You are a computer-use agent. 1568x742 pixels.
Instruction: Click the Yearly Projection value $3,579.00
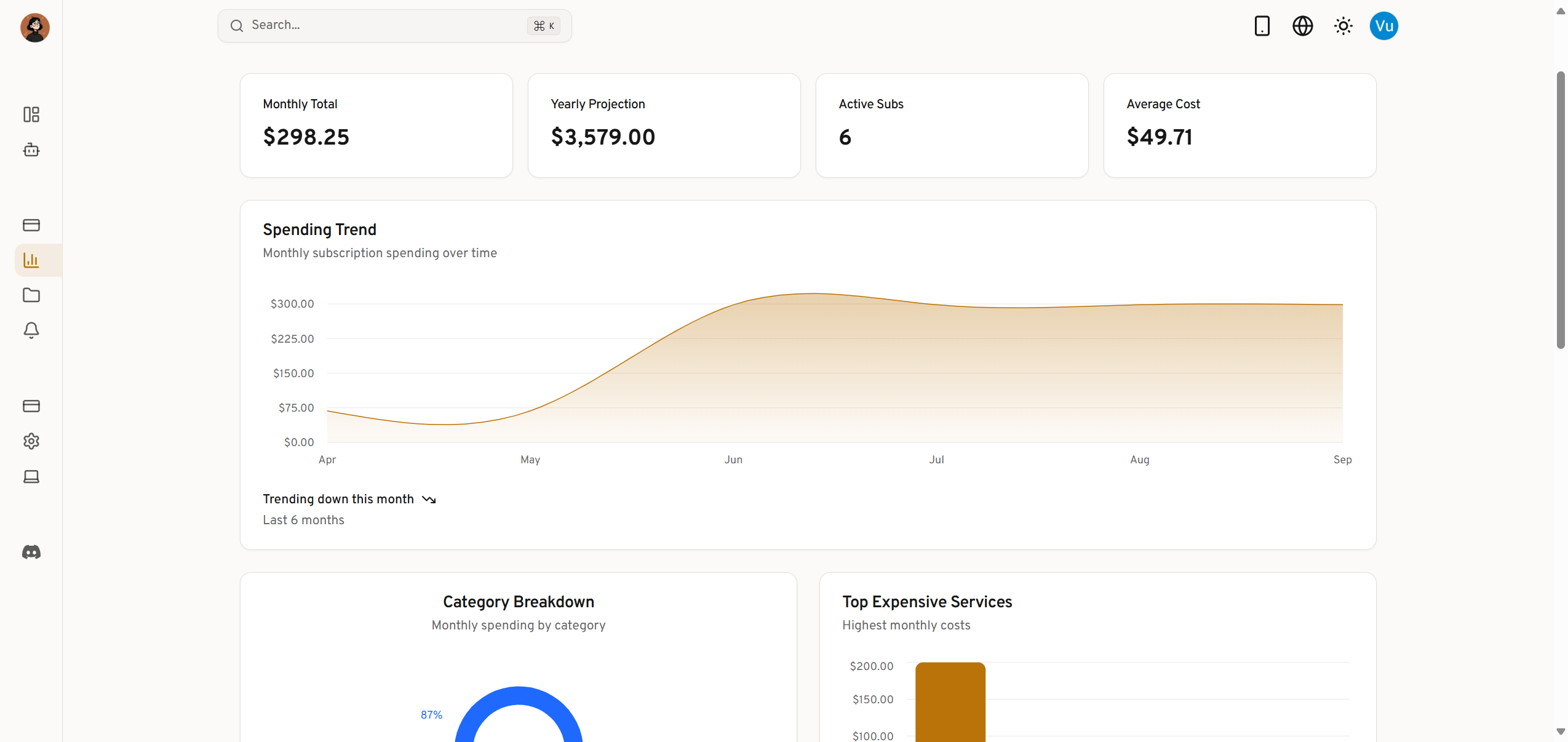[x=603, y=137]
